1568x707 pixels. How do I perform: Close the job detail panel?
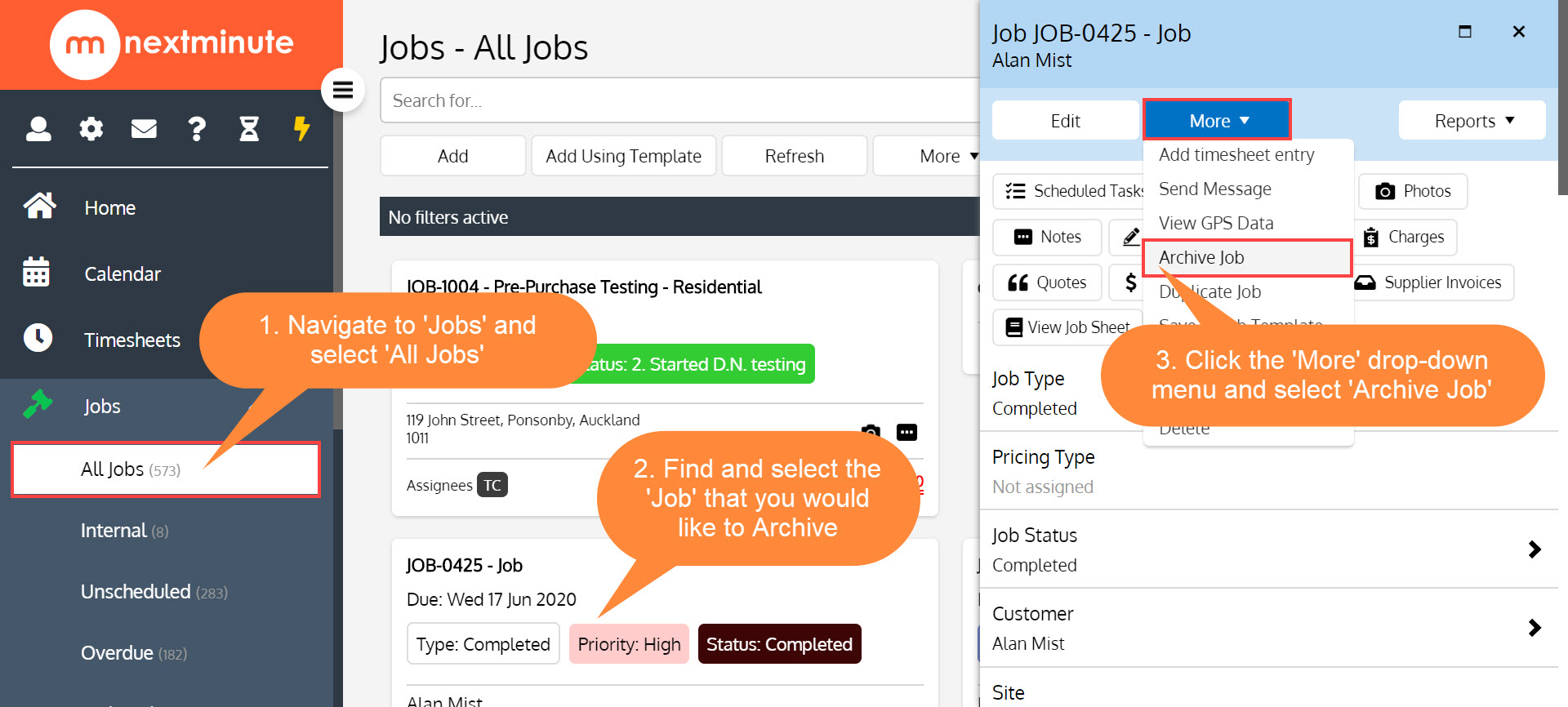tap(1519, 32)
